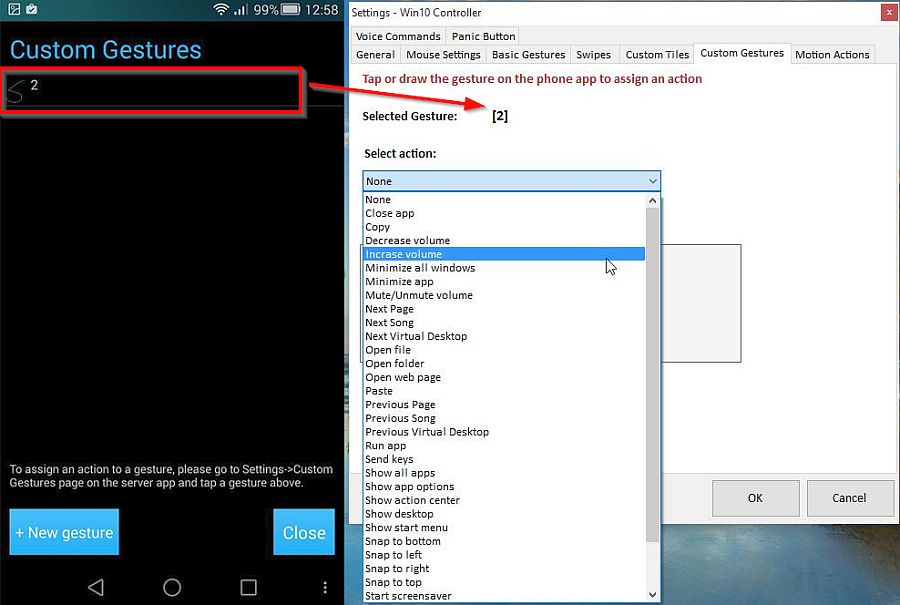Tap the Android recent apps square icon

[x=249, y=587]
